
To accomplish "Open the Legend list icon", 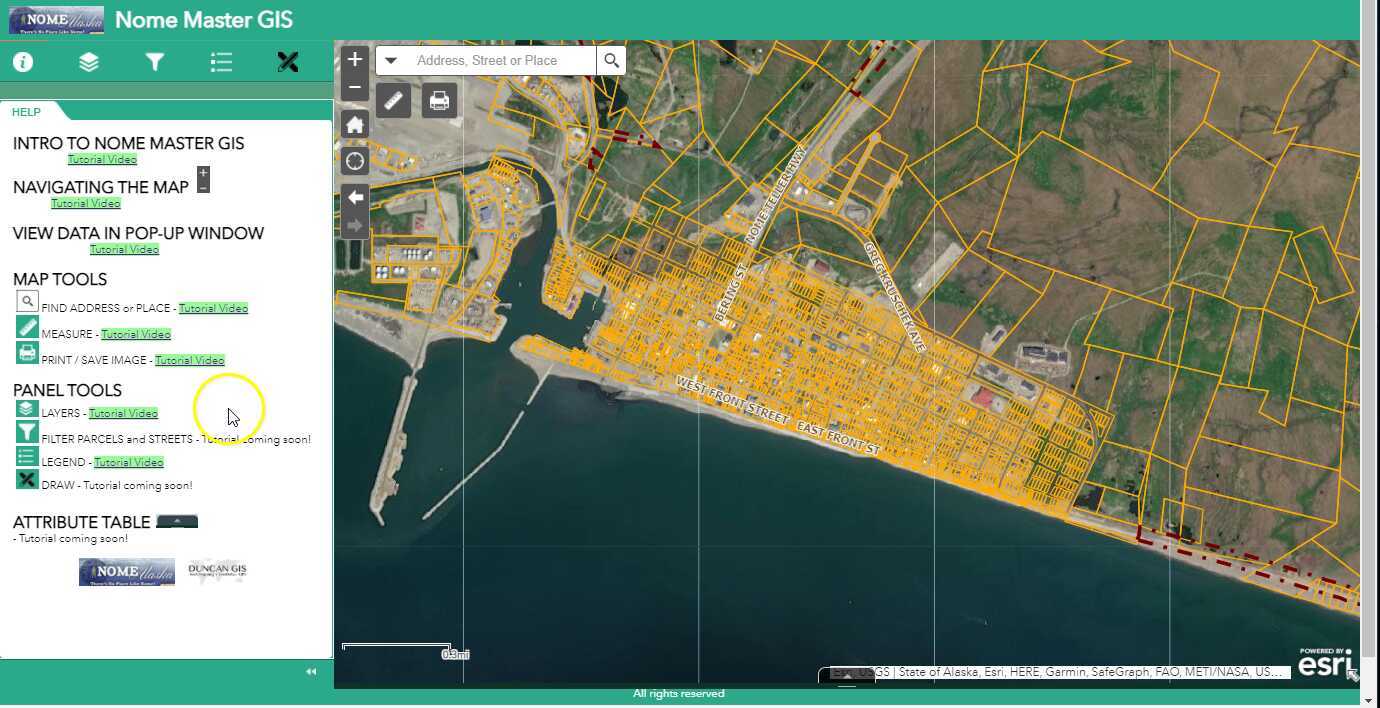I will coord(221,62).
